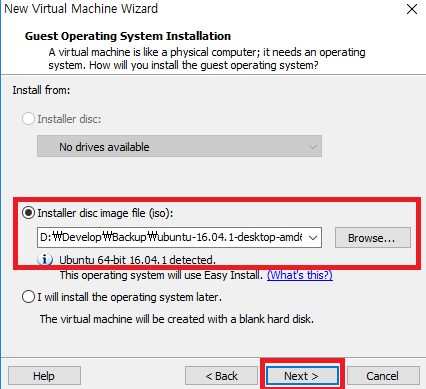The width and height of the screenshot is (426, 389).
Task: Select the Installer disc radio button
Action: click(28, 119)
